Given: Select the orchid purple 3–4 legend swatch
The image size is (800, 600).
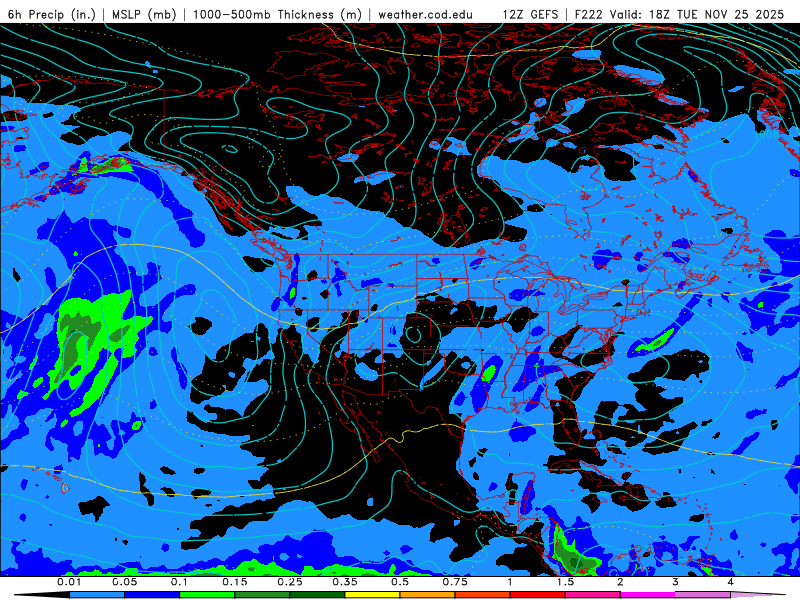Looking at the screenshot, I should pos(703,595).
